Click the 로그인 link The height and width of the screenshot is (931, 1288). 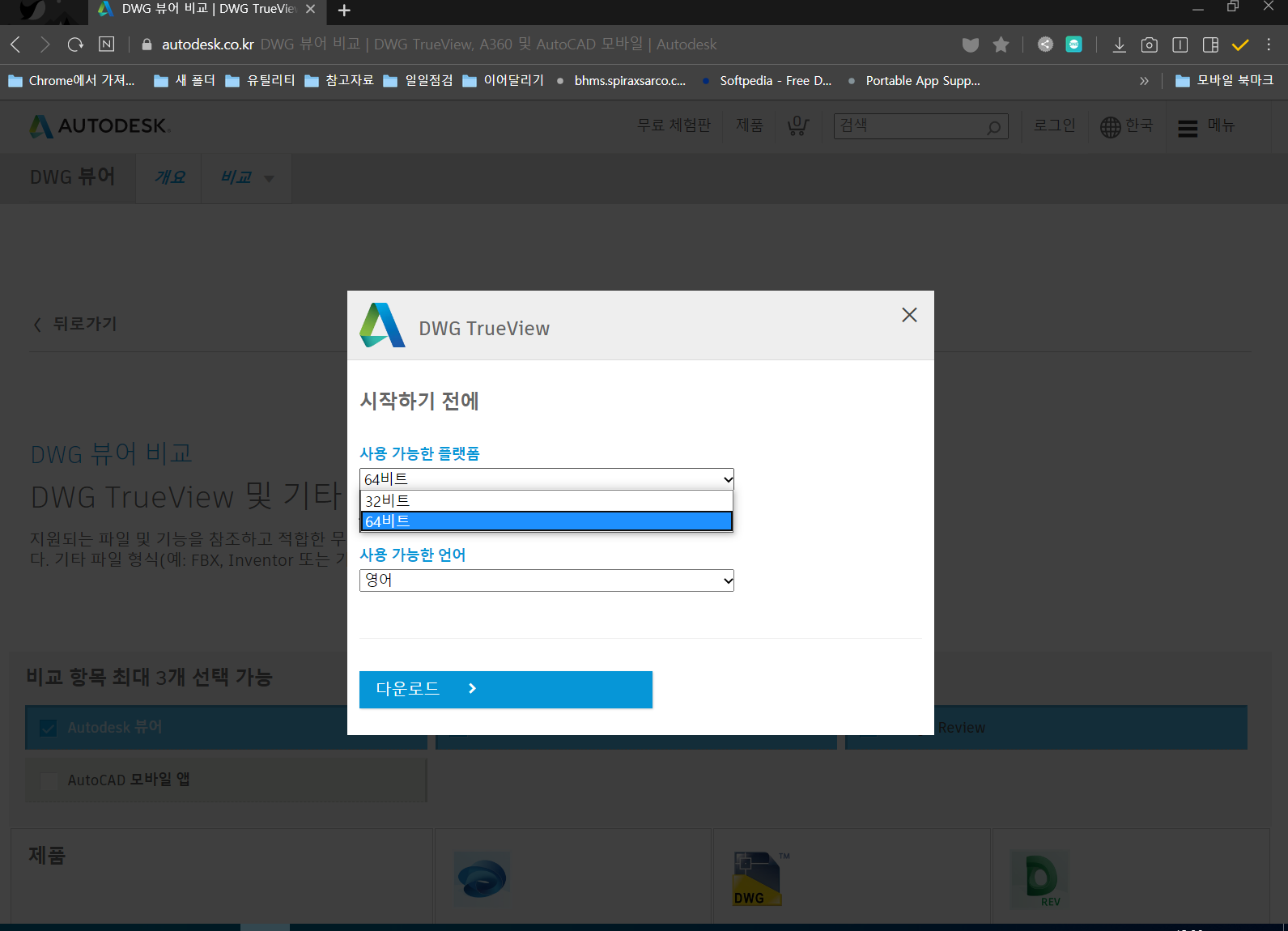(1054, 125)
